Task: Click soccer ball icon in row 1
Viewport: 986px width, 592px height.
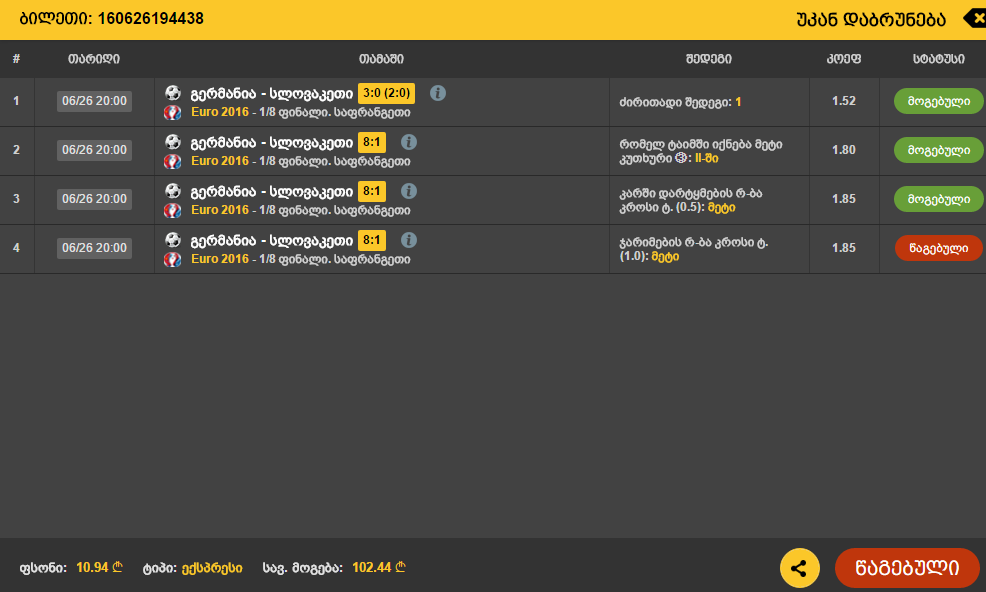Action: tap(173, 93)
